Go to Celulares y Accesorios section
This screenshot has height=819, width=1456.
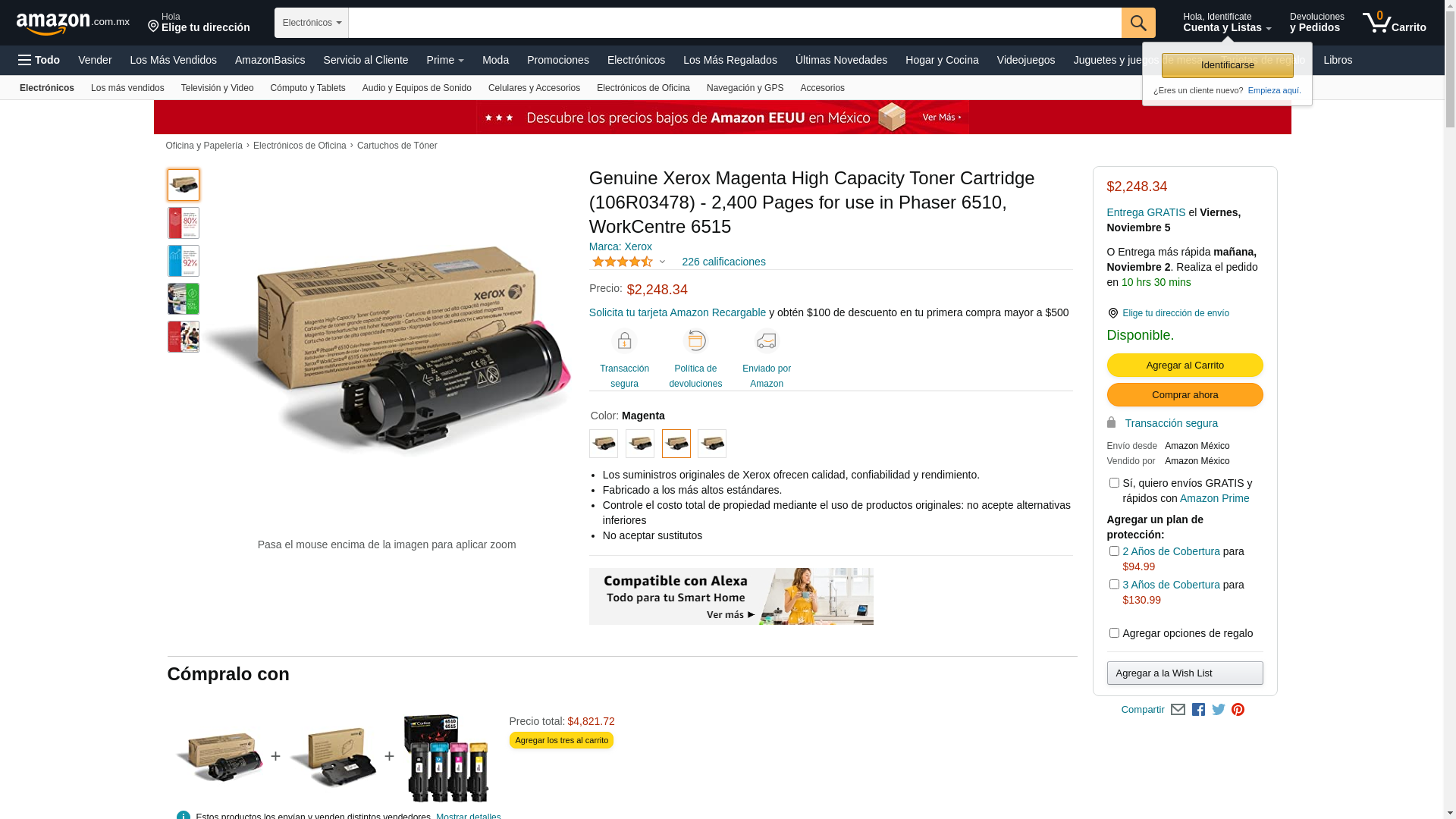point(534,88)
